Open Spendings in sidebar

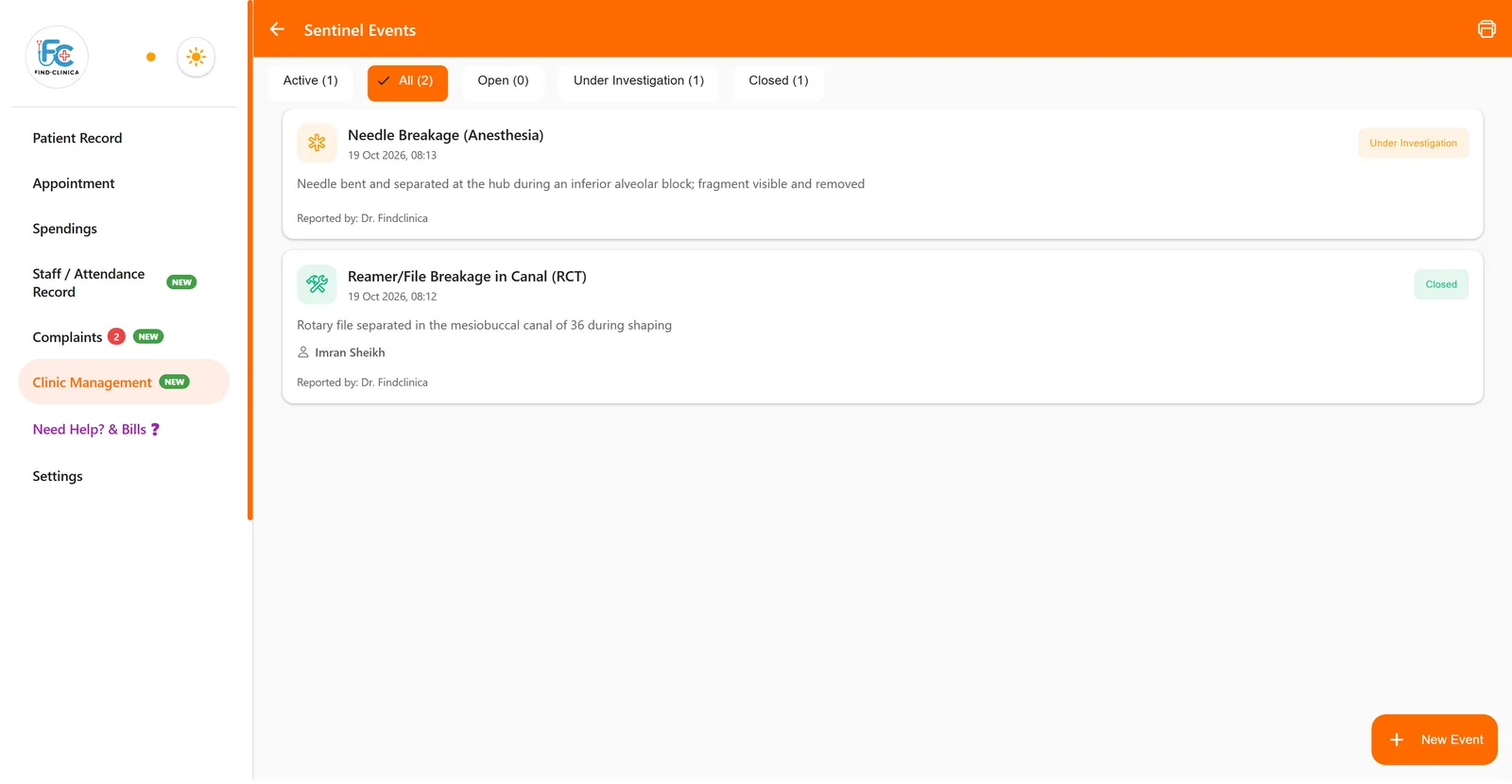(65, 229)
